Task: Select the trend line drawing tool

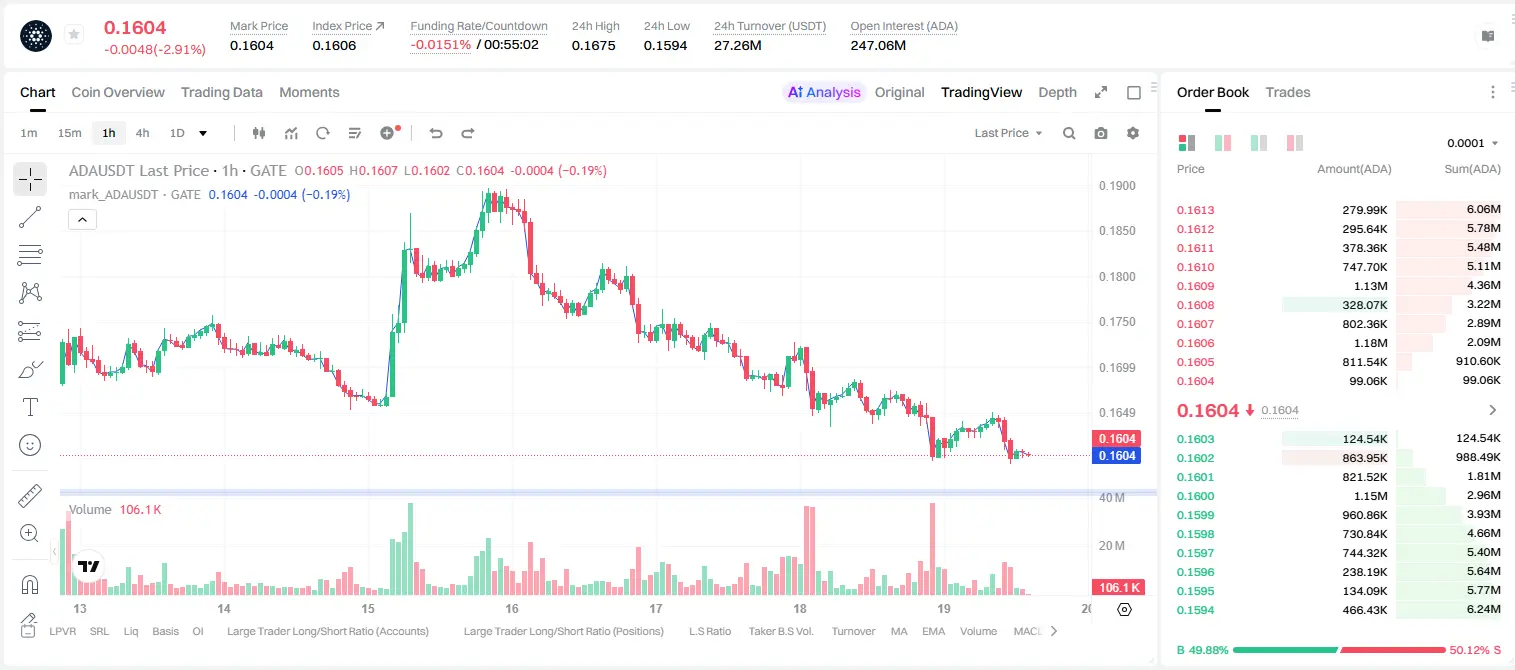Action: coord(30,217)
